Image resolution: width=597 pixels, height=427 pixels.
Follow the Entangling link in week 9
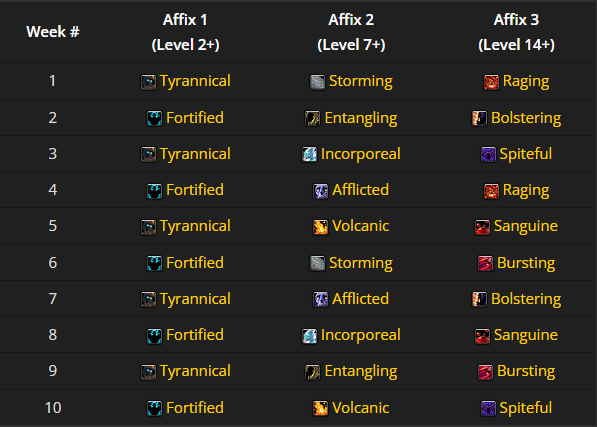tap(361, 371)
